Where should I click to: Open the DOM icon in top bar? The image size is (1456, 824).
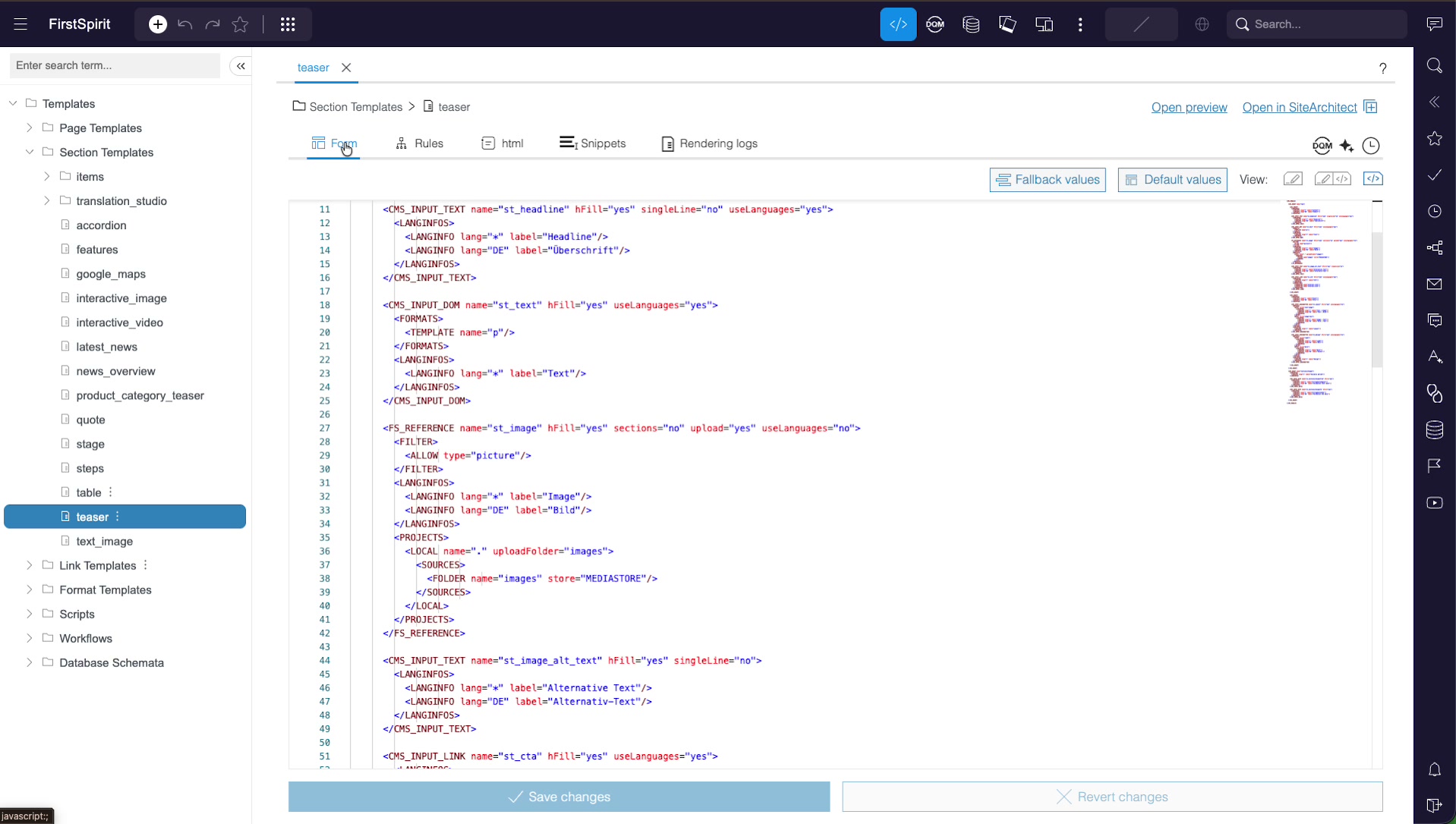click(x=935, y=24)
